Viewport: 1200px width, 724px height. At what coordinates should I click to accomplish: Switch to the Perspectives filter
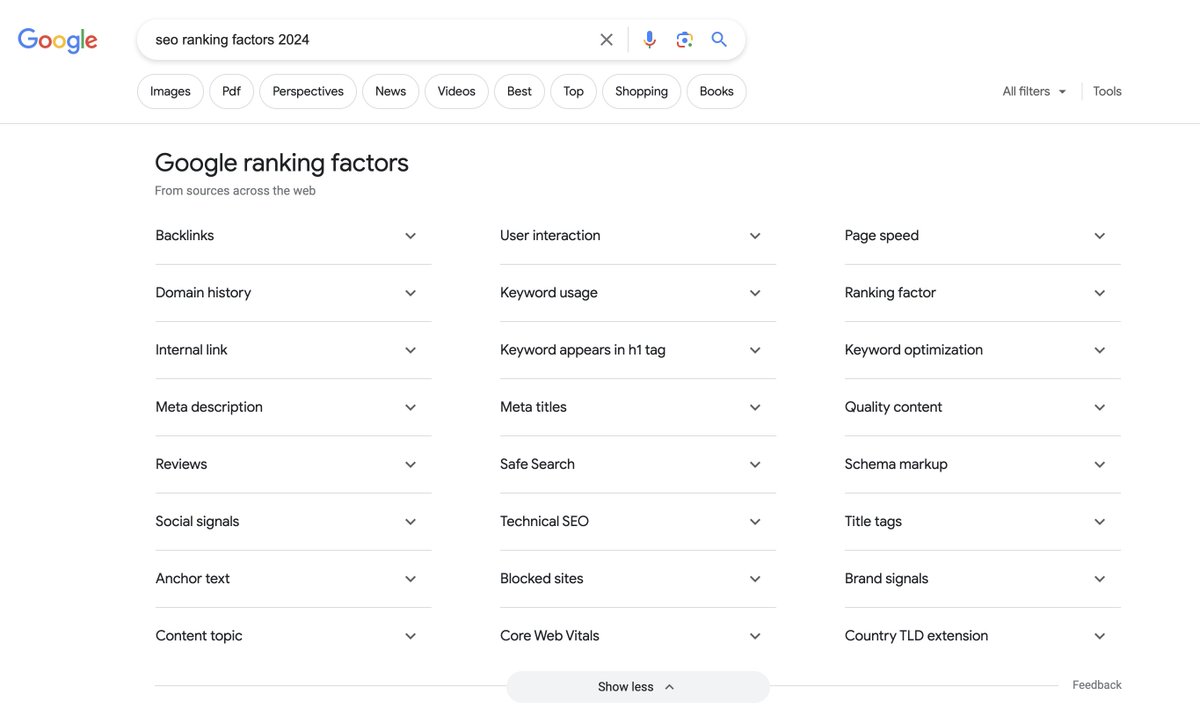(308, 91)
